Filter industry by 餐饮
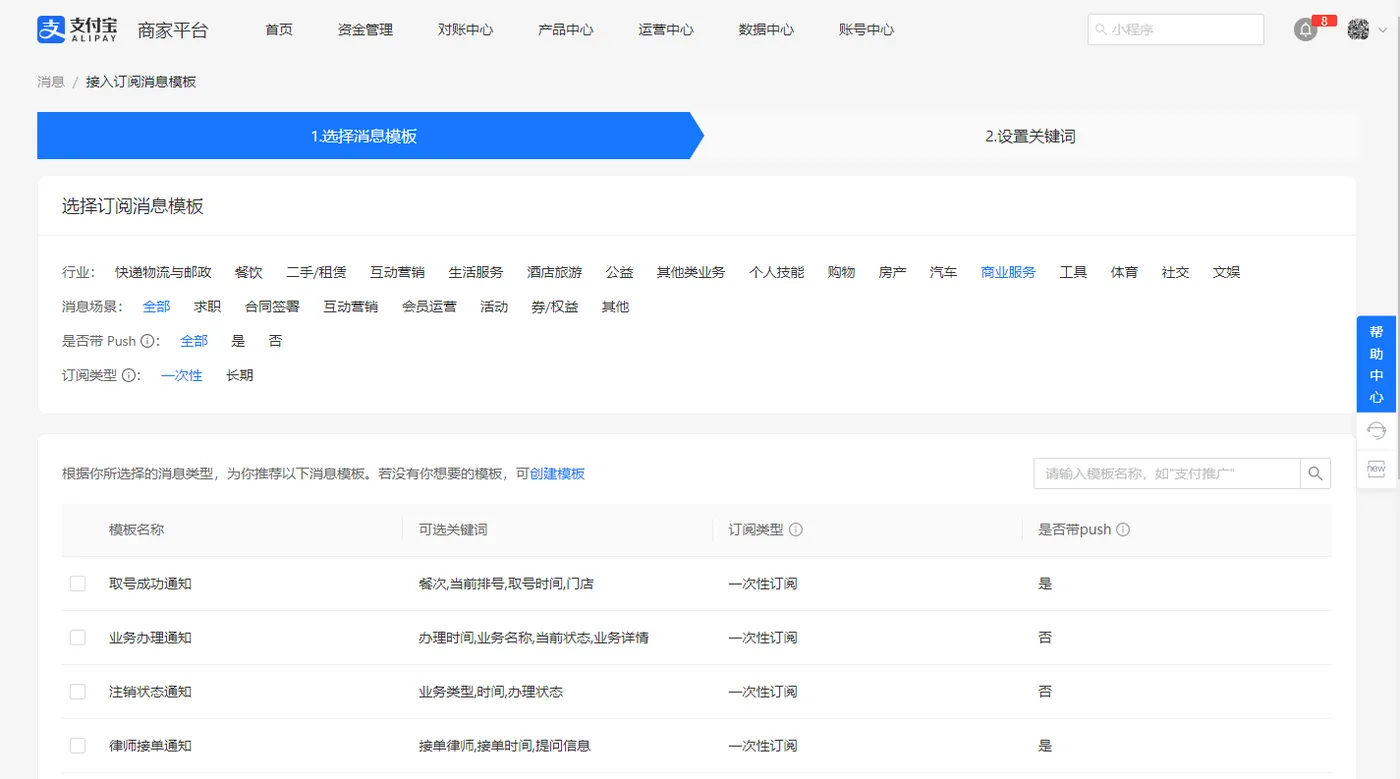The image size is (1400, 779). (249, 272)
